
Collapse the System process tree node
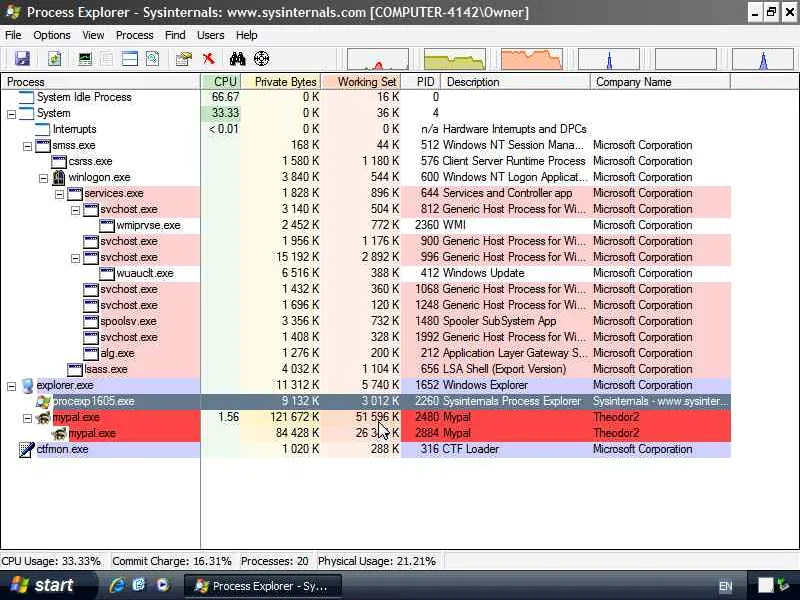coord(11,114)
